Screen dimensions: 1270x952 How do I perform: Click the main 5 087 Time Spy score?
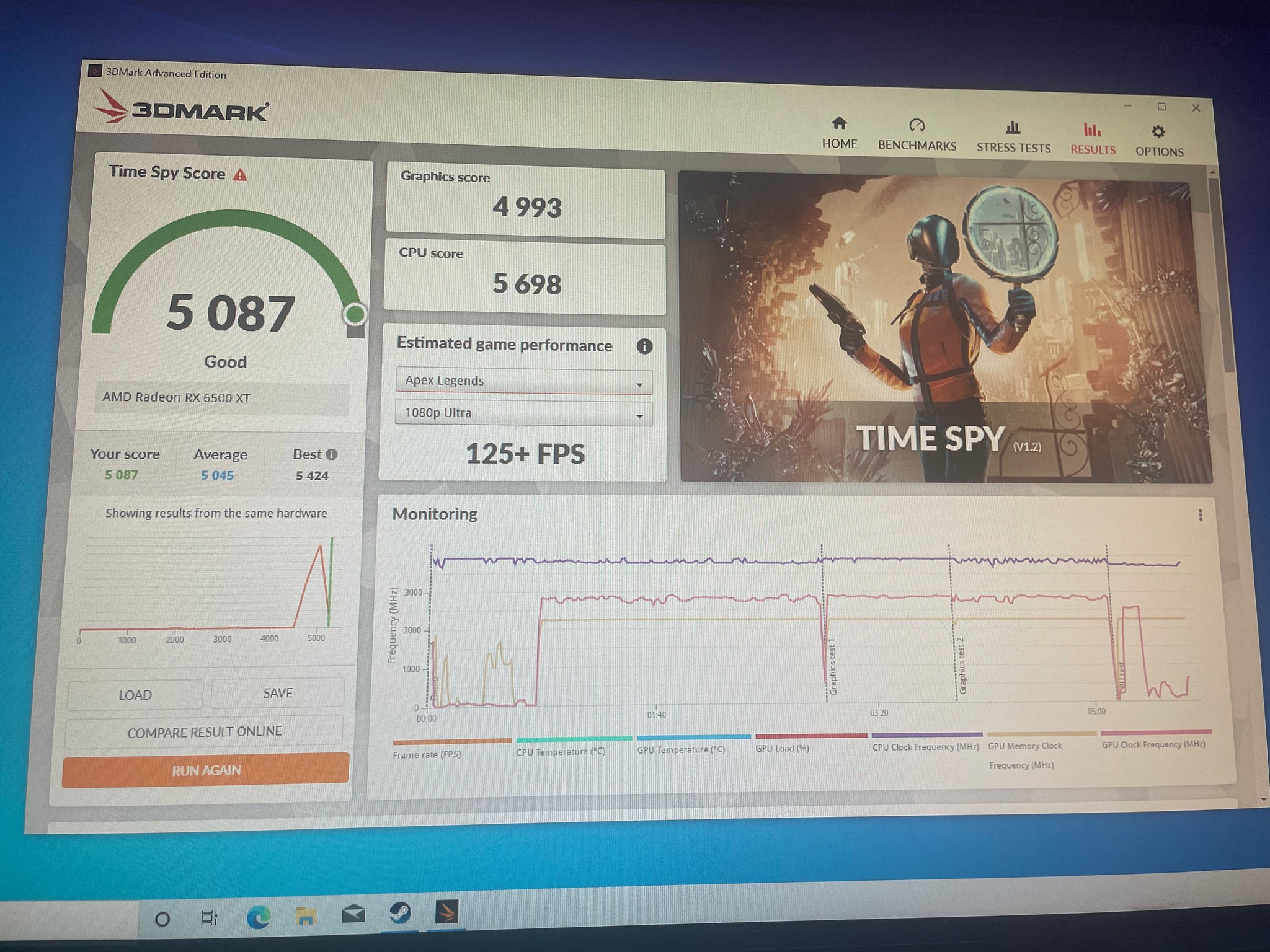click(231, 312)
